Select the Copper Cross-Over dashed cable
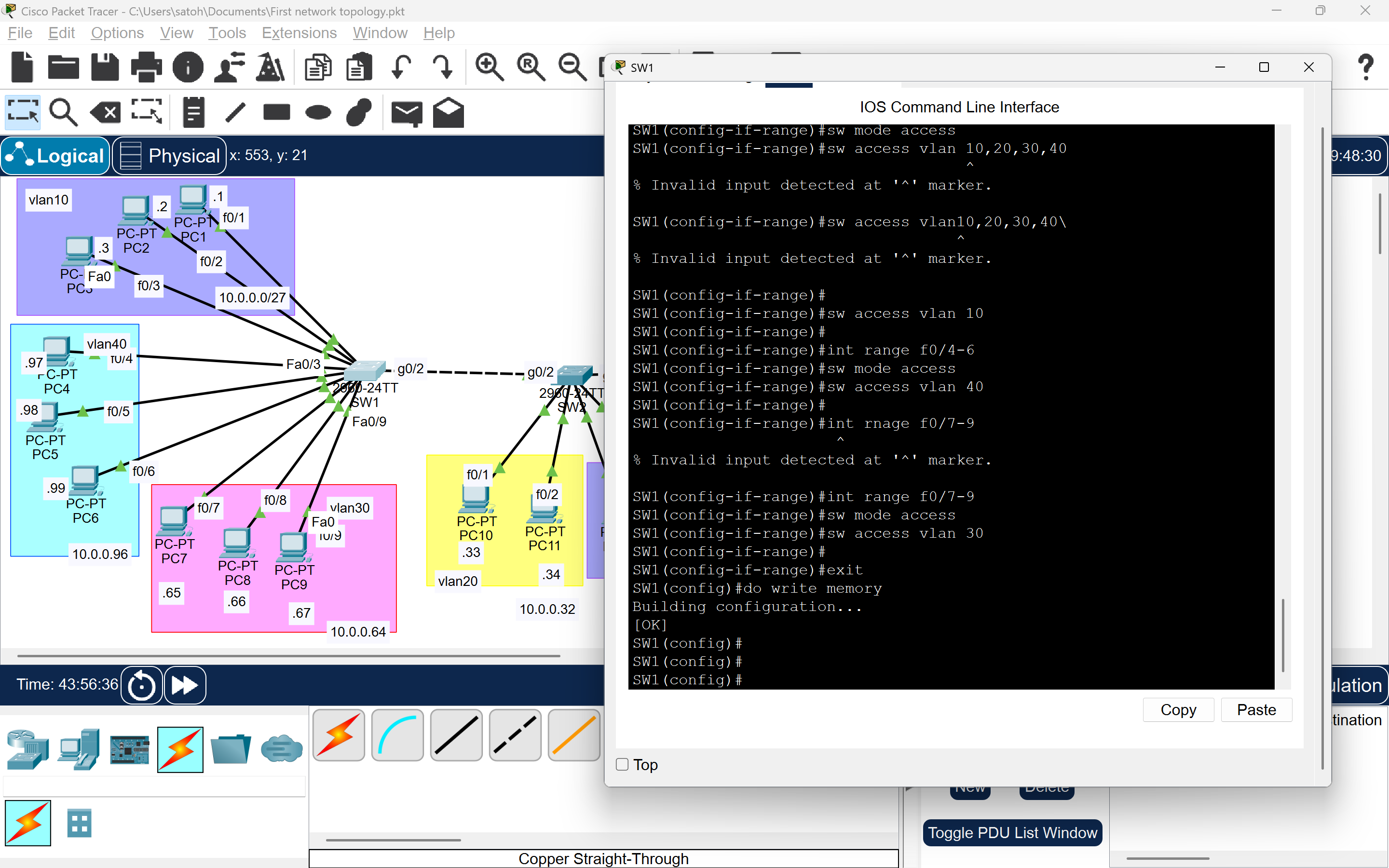Viewport: 1389px width, 868px height. pos(514,735)
